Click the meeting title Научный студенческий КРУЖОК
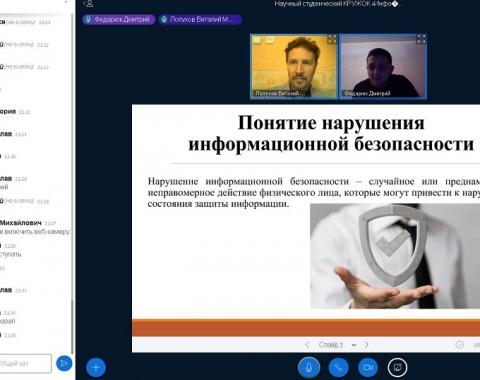This screenshot has height=380, width=480. pos(337,4)
